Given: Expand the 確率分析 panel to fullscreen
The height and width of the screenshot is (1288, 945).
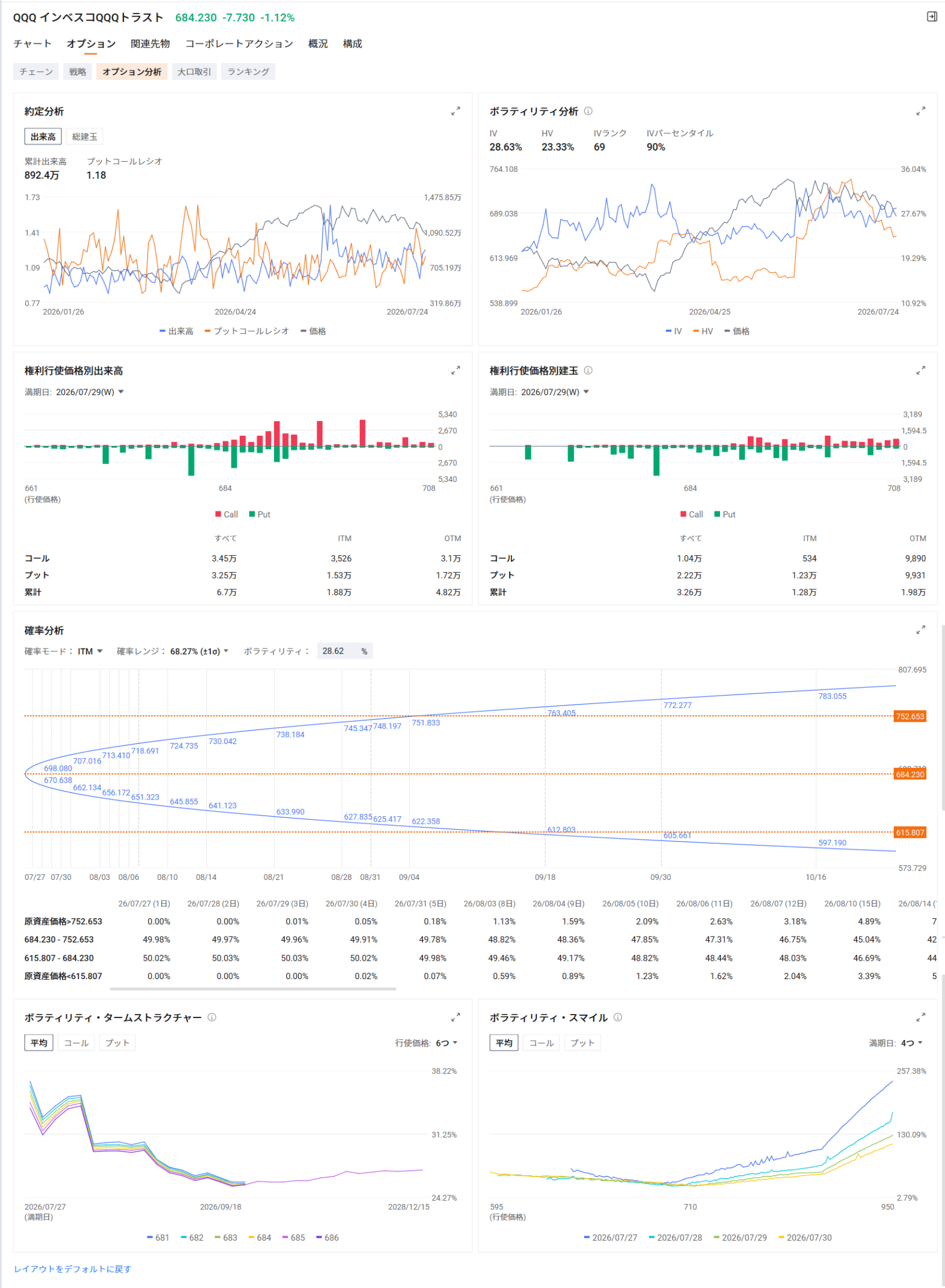Looking at the screenshot, I should coord(921,630).
